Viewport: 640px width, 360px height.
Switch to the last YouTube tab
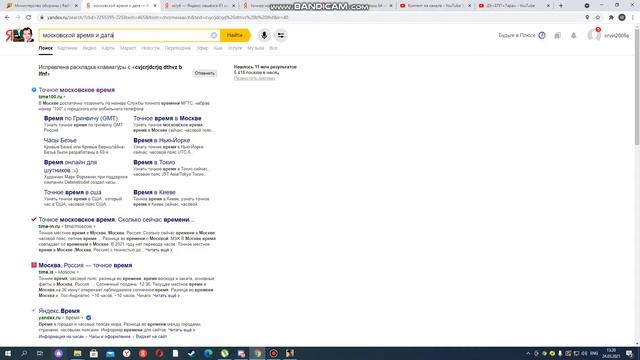coord(513,6)
